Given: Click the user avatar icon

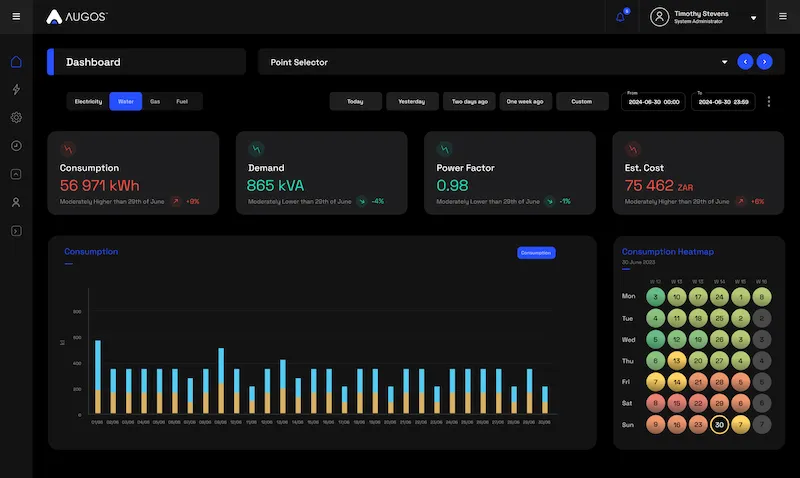Looking at the screenshot, I should (659, 17).
